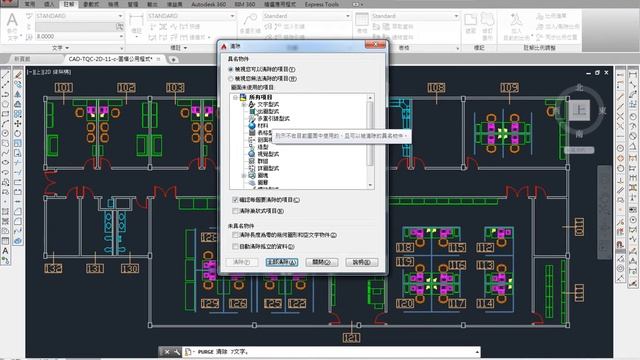The height and width of the screenshot is (360, 640).
Task: Select the Polyline tool in Draw toolbar
Action: pos(5,95)
